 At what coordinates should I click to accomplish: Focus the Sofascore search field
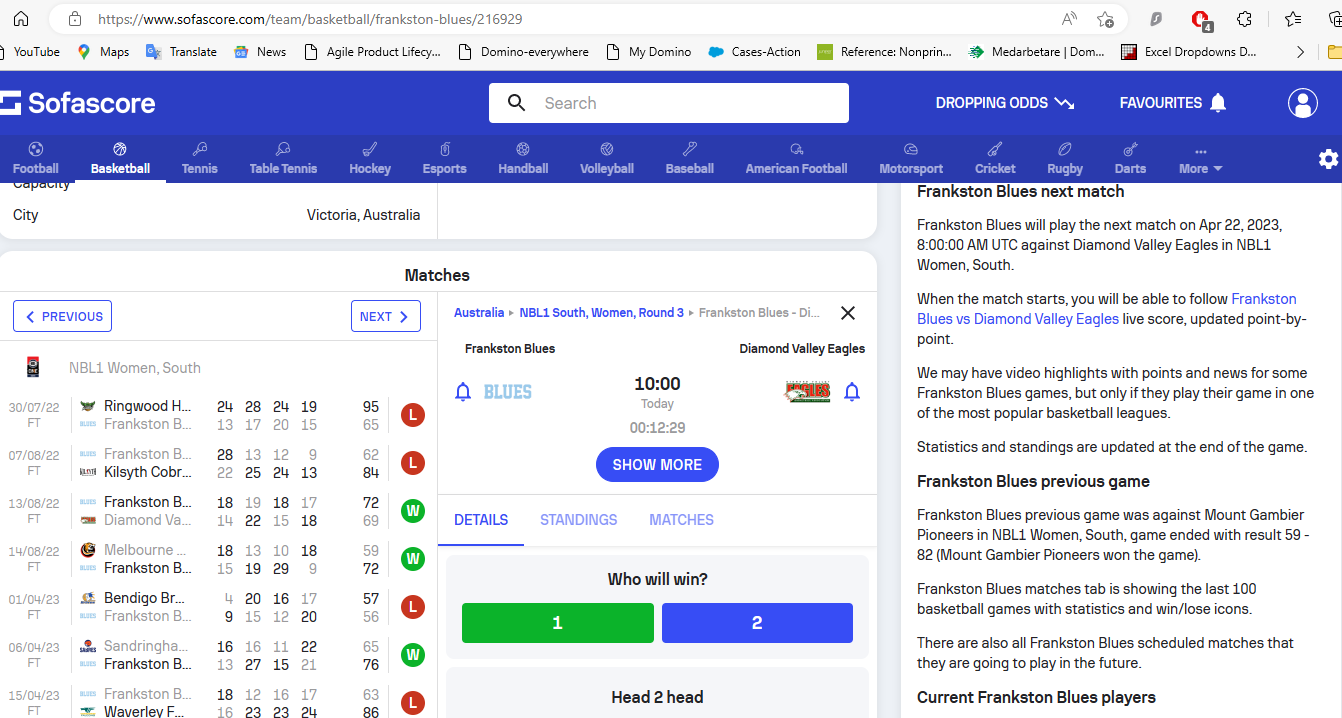[669, 103]
